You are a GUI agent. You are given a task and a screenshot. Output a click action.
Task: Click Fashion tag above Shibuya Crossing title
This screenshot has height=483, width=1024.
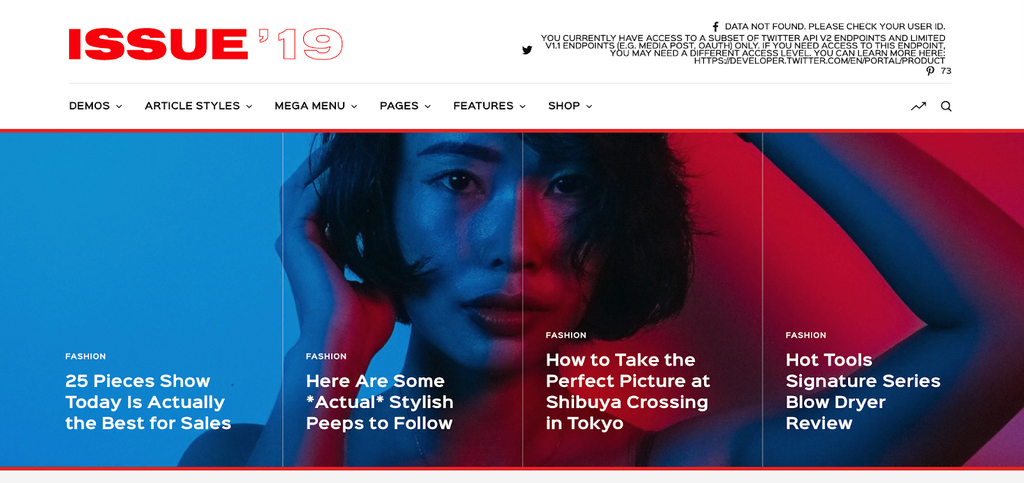(x=566, y=335)
